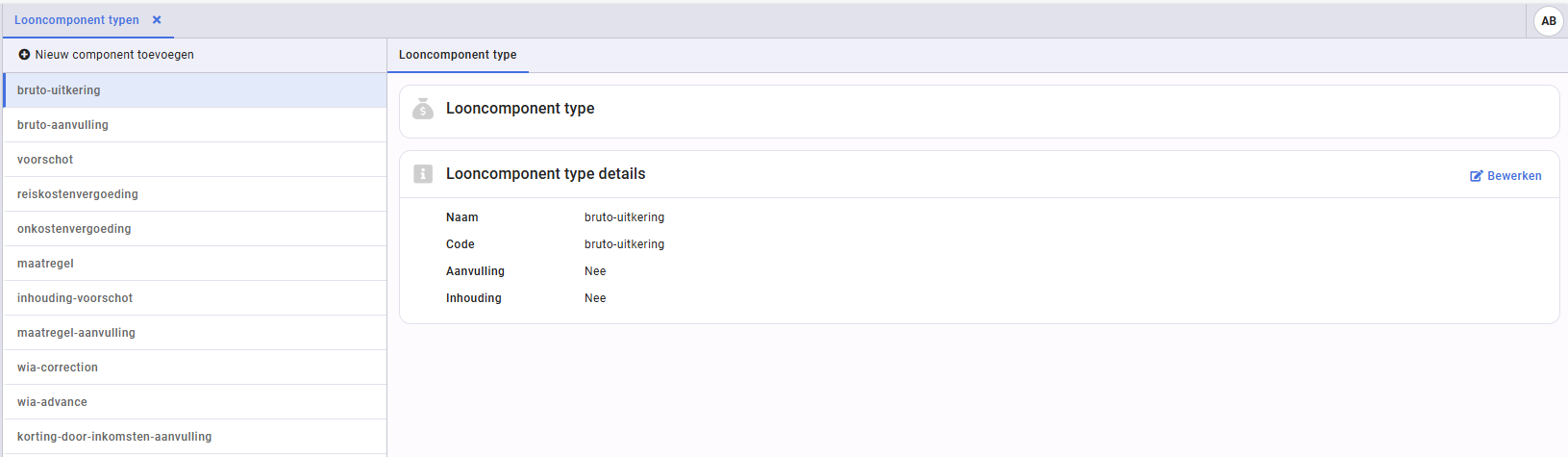The height and width of the screenshot is (457, 1568).
Task: Click the plus icon for new component
Action: (x=24, y=55)
